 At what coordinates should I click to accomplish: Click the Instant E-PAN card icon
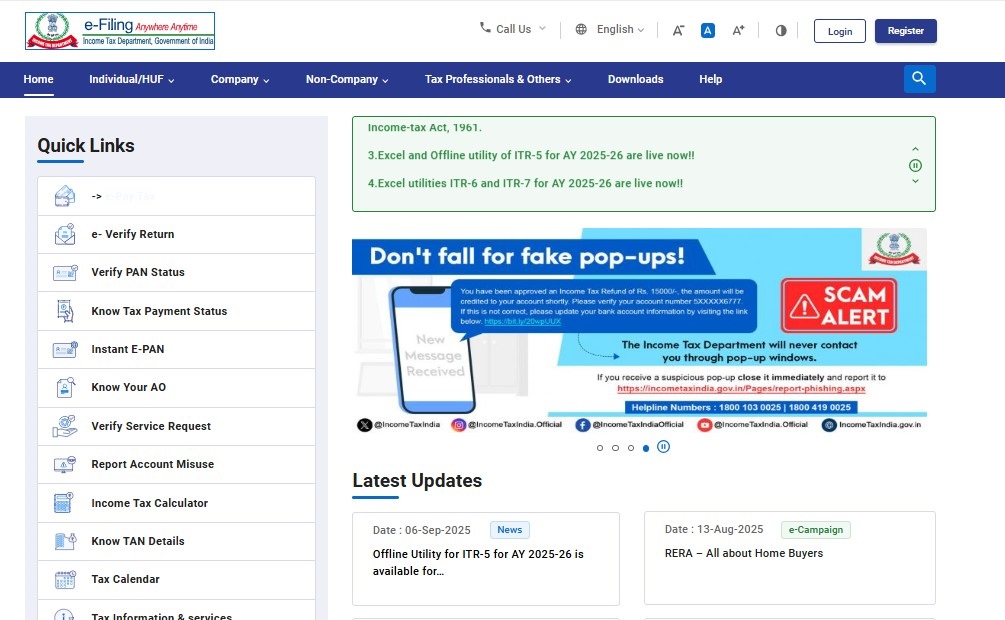(65, 349)
